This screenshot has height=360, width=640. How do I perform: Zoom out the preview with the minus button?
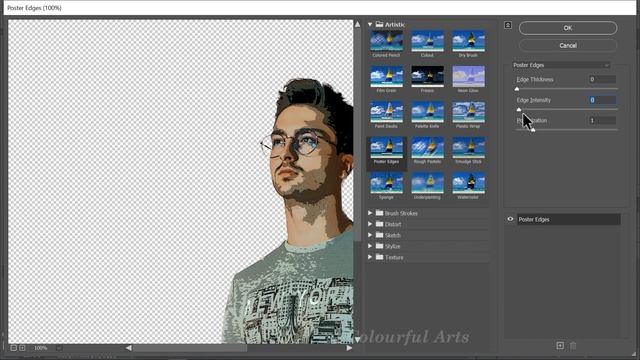(13, 348)
